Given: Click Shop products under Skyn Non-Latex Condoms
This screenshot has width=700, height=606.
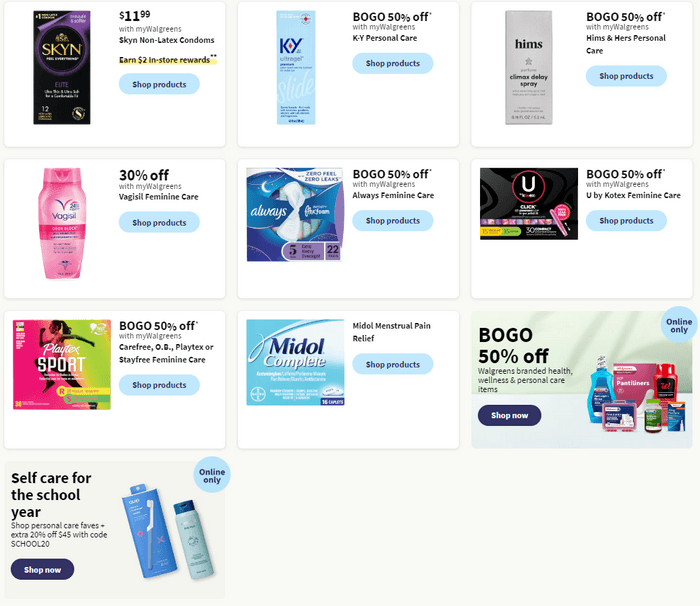Looking at the screenshot, I should point(159,84).
